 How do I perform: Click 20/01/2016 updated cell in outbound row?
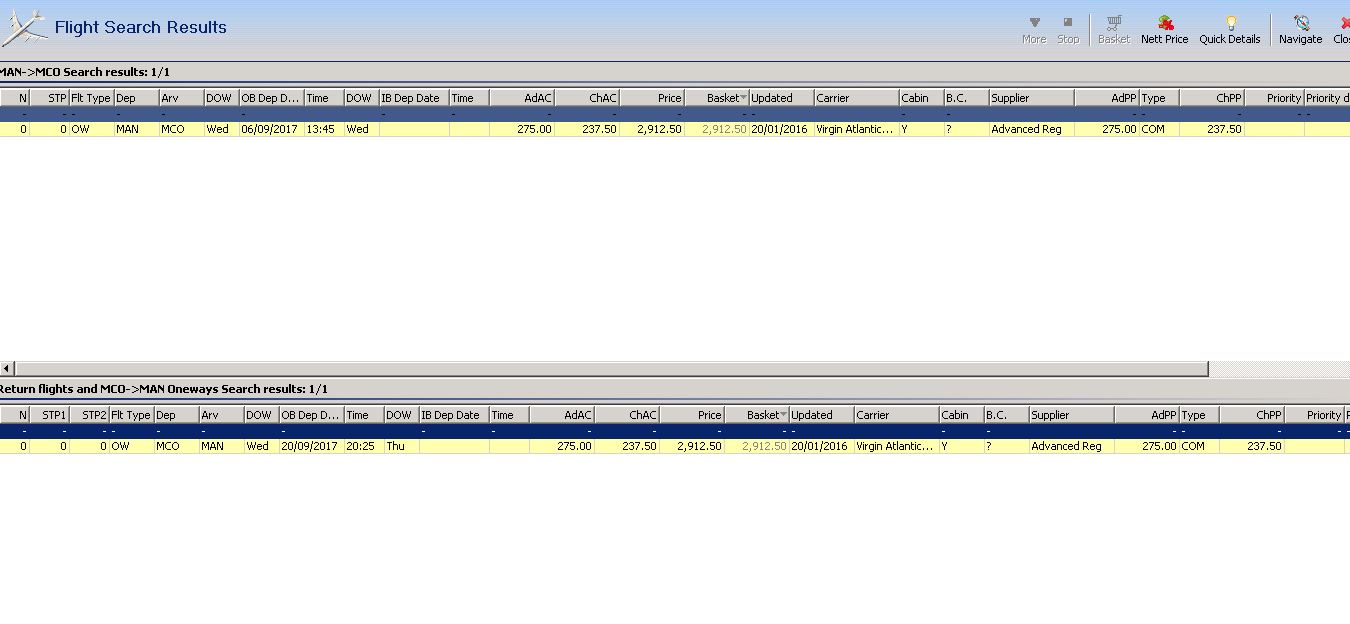click(x=781, y=129)
